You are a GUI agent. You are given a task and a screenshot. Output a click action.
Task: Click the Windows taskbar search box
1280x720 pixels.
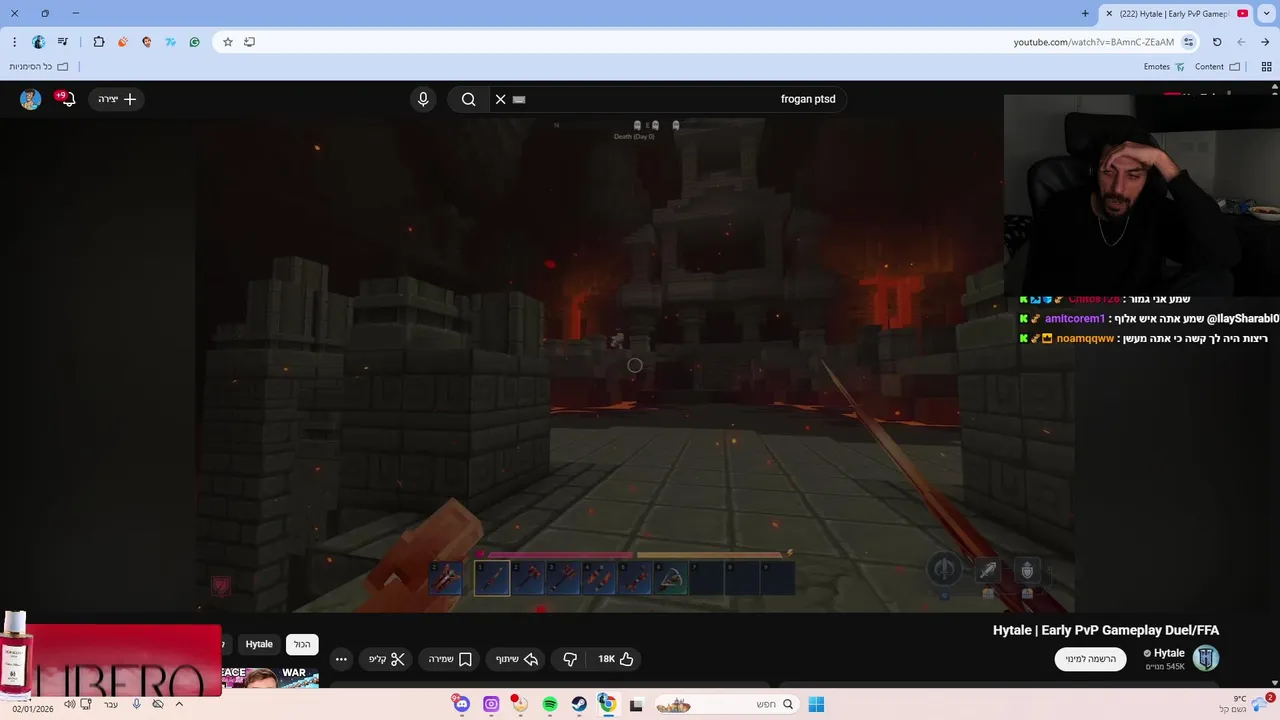[725, 704]
